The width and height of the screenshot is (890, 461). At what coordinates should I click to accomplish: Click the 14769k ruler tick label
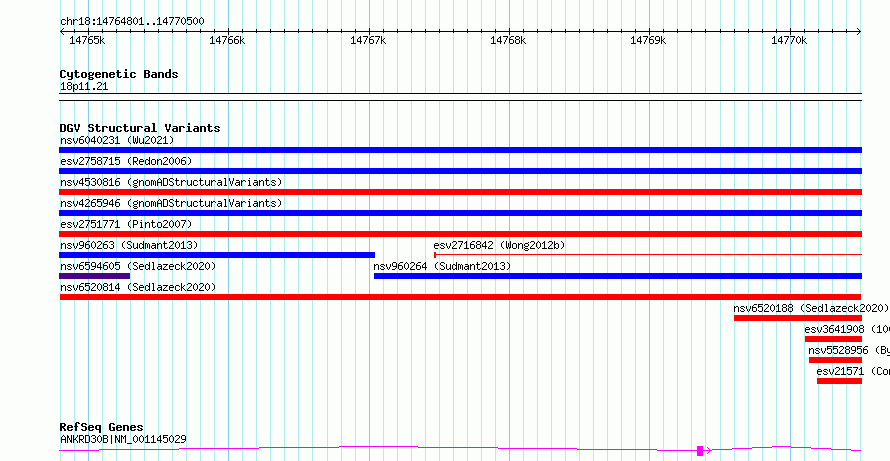[648, 40]
